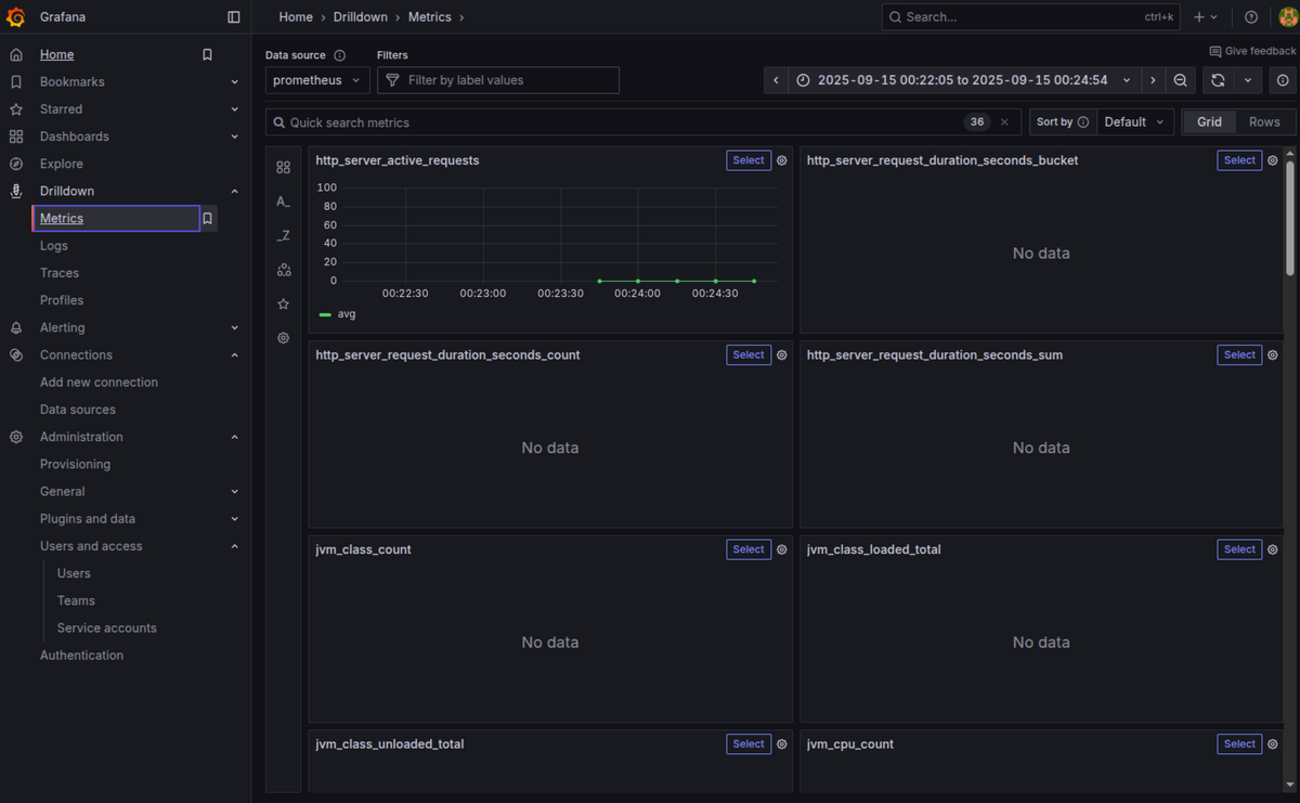This screenshot has width=1300, height=803.
Task: Collapse the Users and access chevron
Action: click(234, 546)
